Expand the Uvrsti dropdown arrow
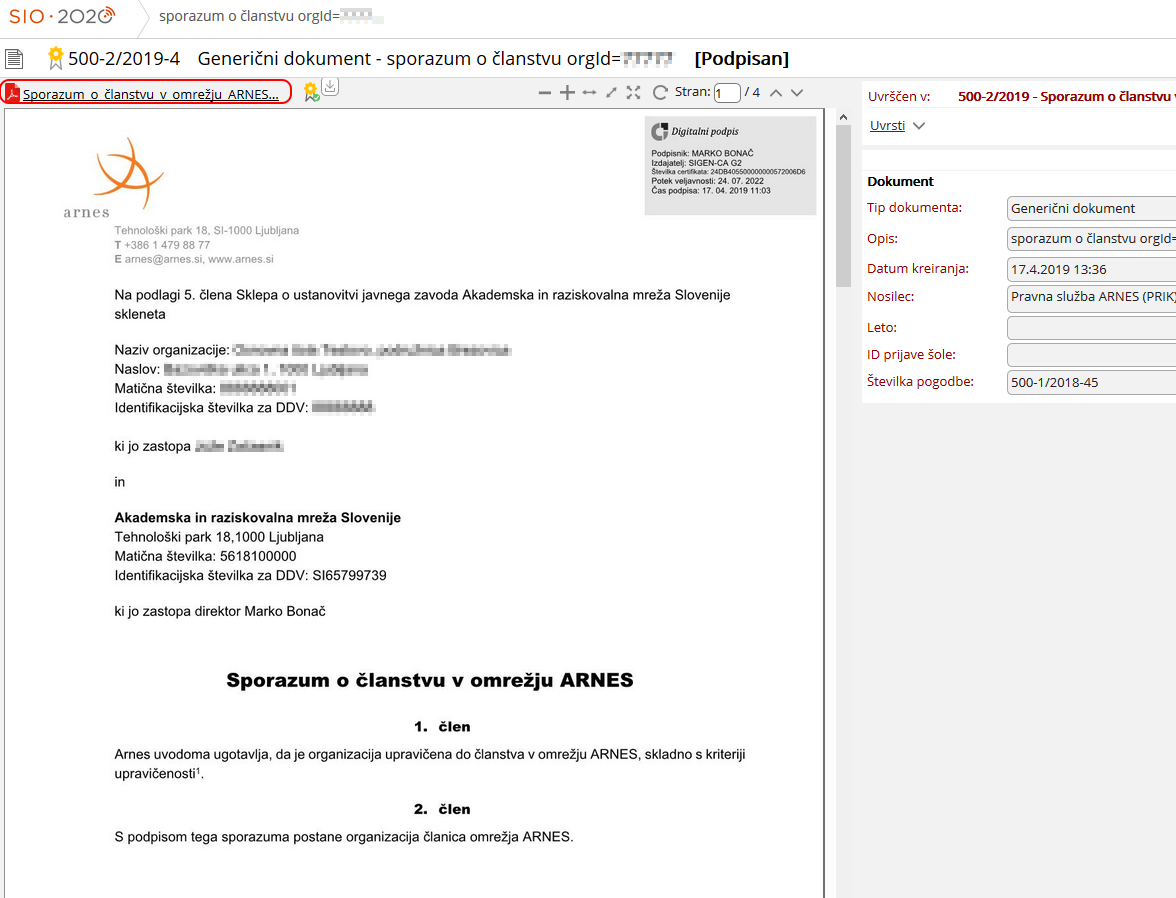1176x898 pixels. 920,126
